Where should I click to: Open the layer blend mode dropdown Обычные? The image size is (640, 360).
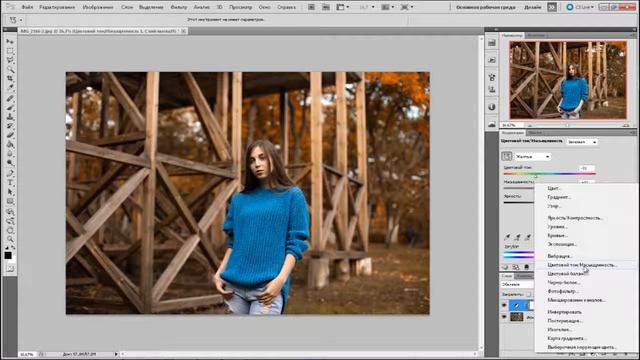tap(517, 284)
